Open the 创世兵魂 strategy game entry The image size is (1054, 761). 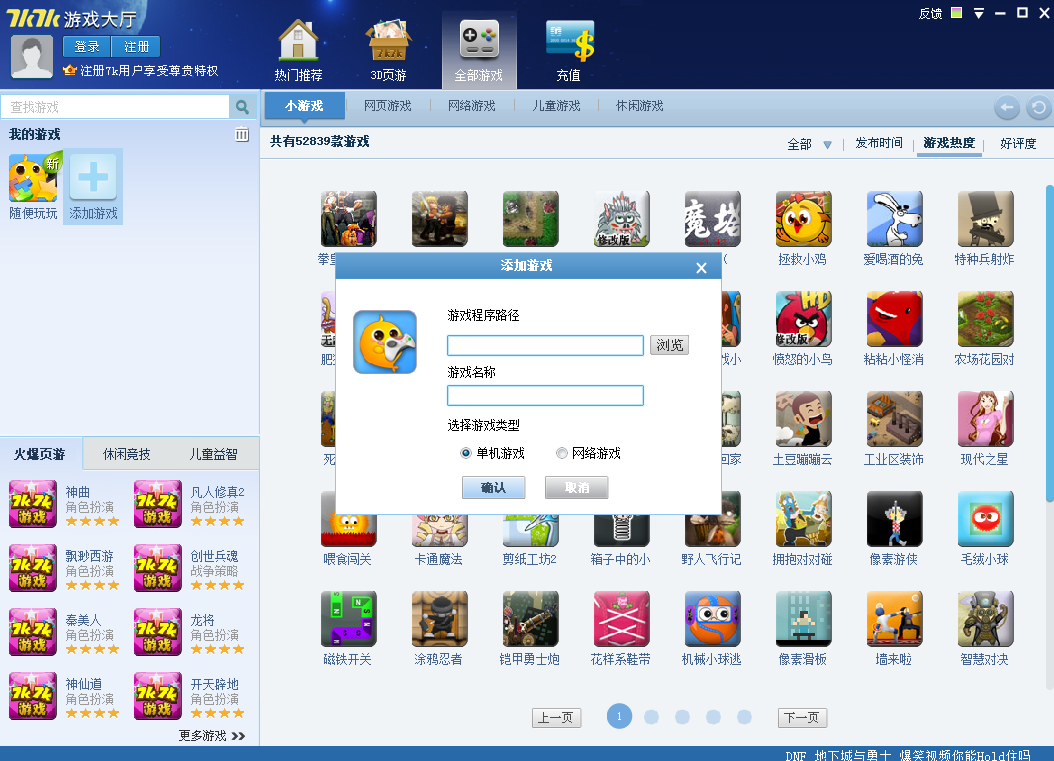[x=190, y=568]
